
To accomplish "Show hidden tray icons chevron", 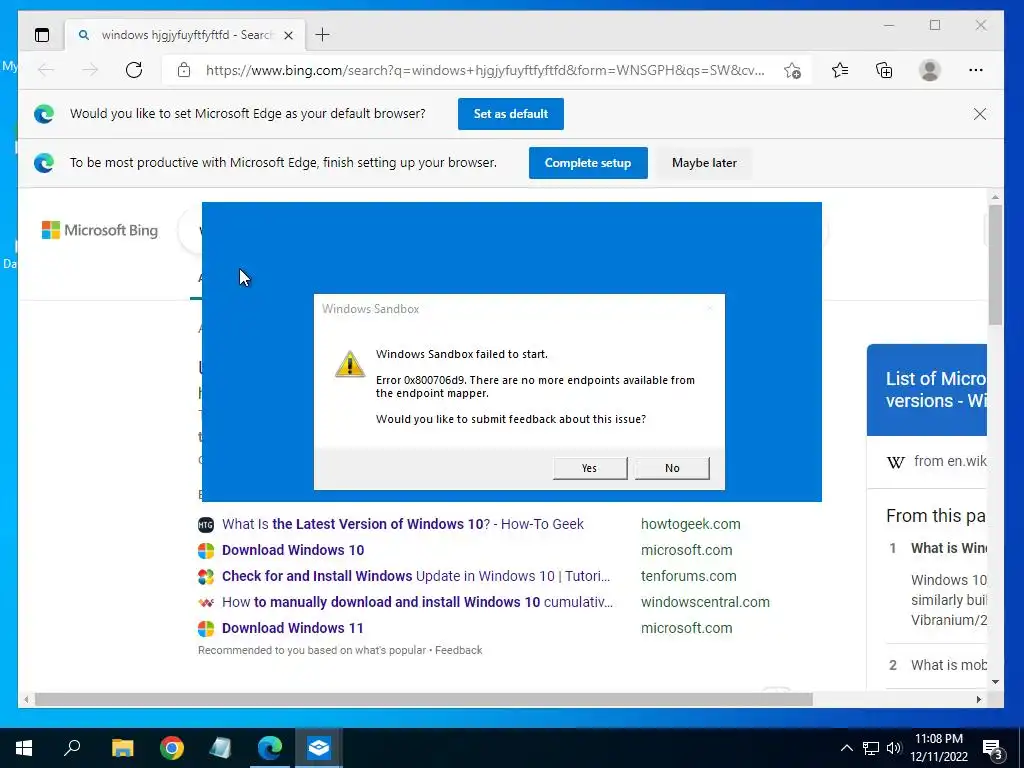I will pos(846,748).
